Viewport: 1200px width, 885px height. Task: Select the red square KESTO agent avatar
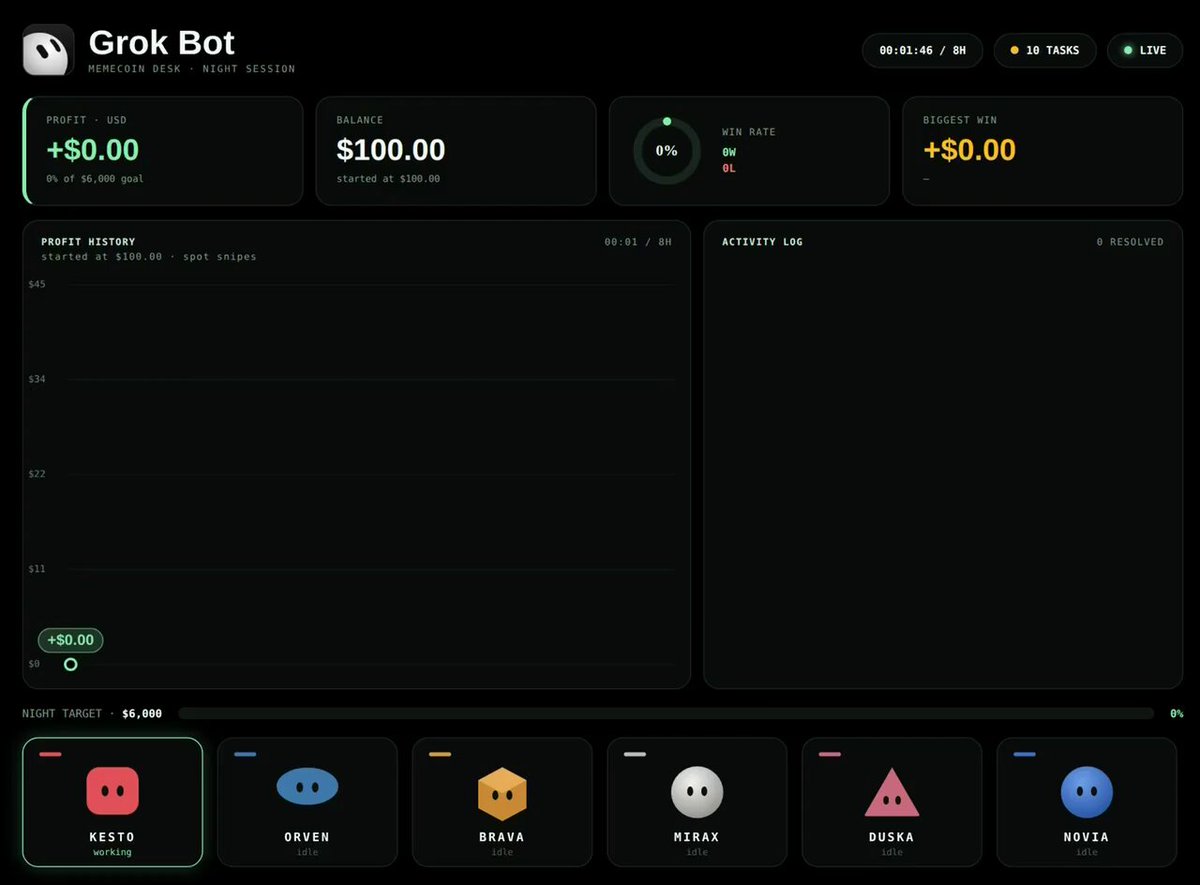112,791
